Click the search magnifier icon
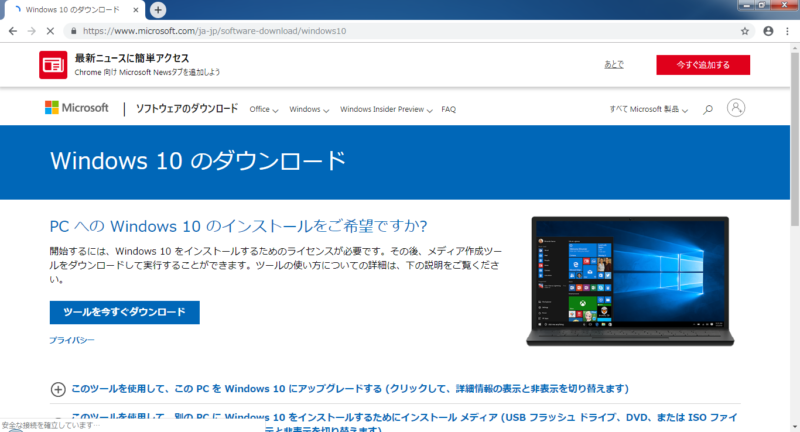This screenshot has width=800, height=432. (708, 109)
